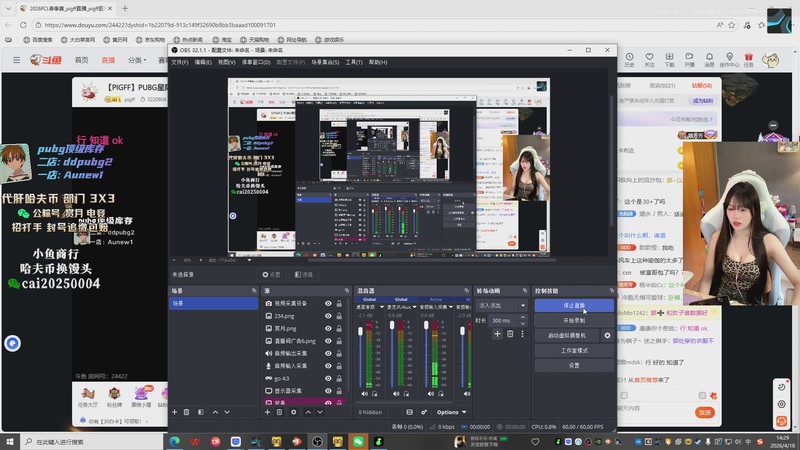This screenshot has height=450, width=800.
Task: Open virtual camera settings gear
Action: (x=607, y=336)
